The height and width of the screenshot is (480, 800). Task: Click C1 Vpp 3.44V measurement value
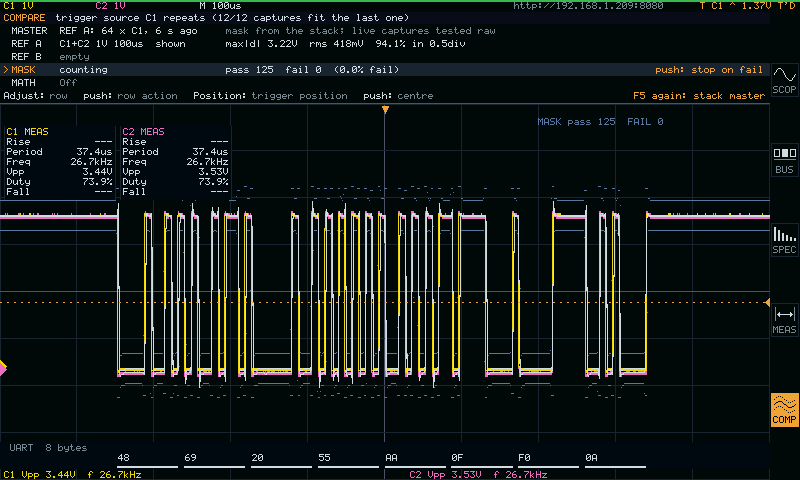click(x=97, y=172)
